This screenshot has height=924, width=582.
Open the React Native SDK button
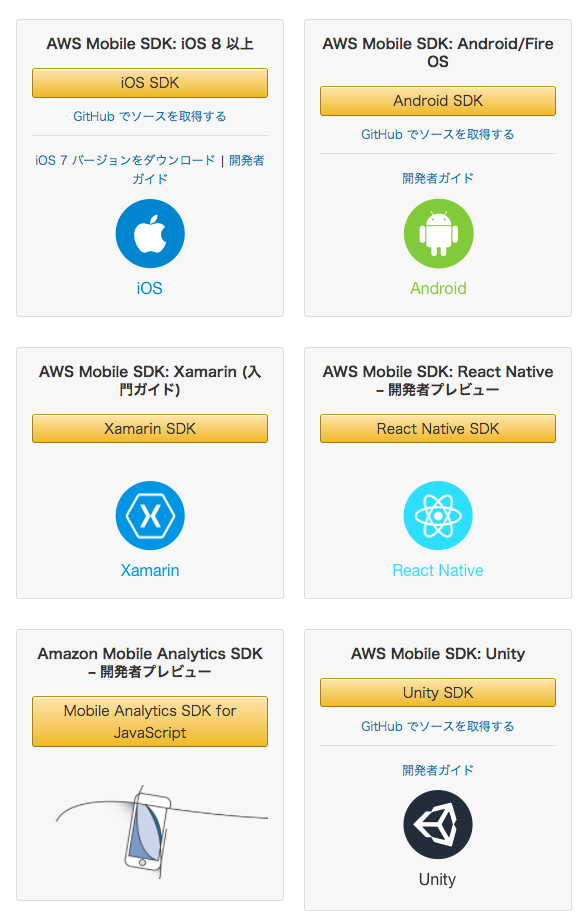coord(438,428)
